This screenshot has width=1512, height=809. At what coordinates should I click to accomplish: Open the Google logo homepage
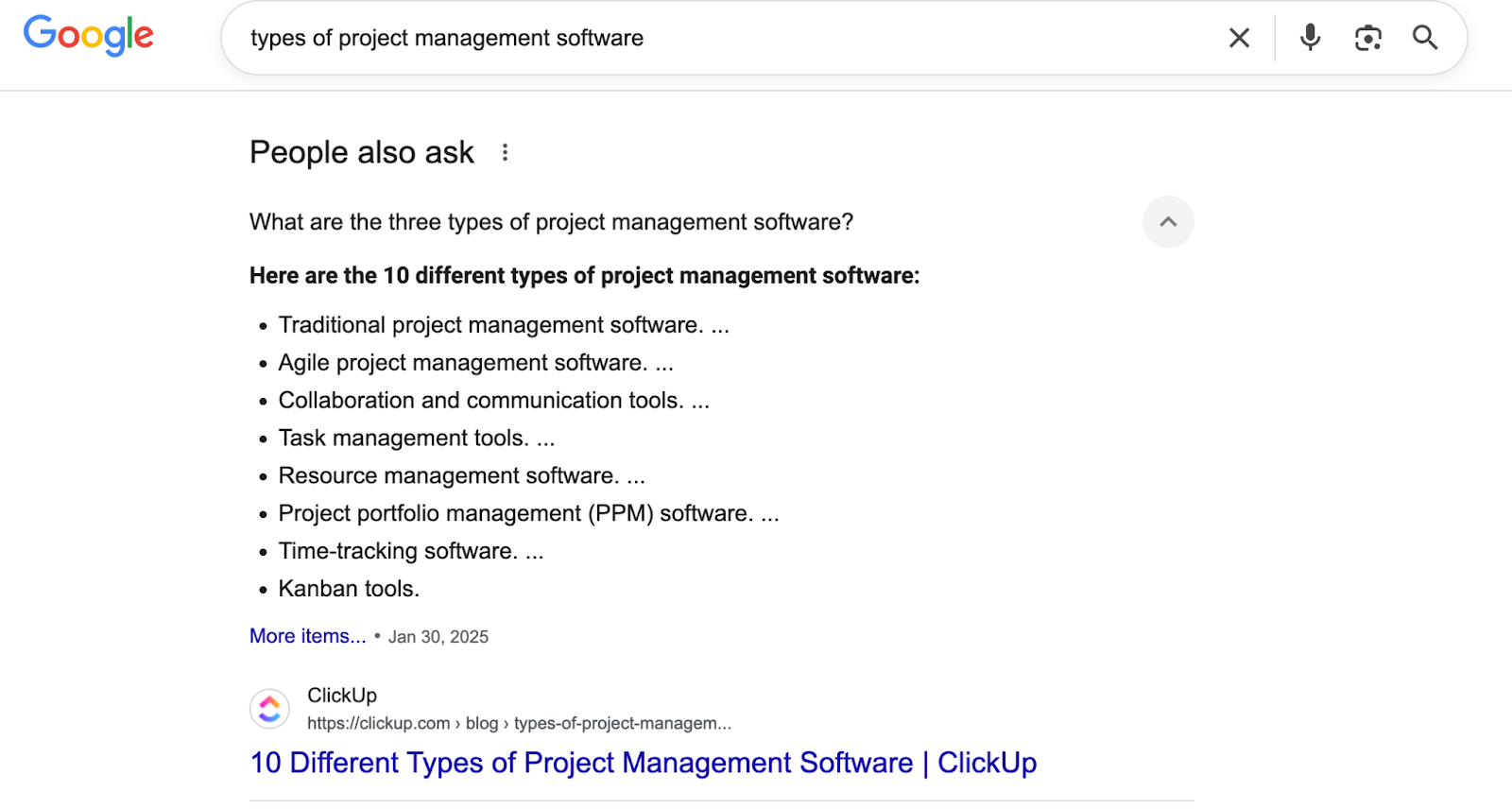coord(89,36)
